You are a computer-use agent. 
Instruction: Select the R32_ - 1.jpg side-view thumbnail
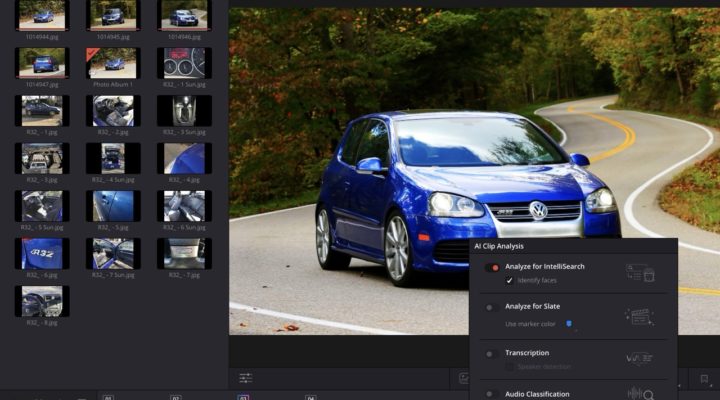pos(42,111)
